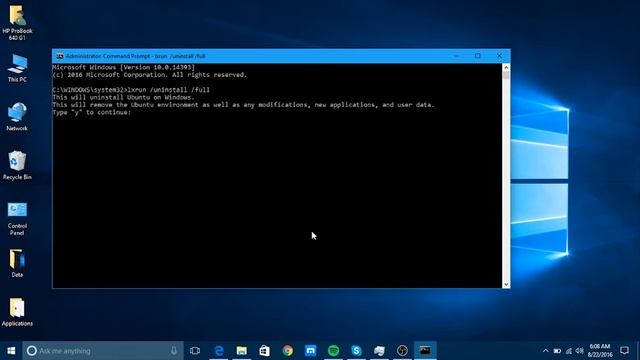Open Task View from taskbar
640x360 pixels.
coord(195,351)
